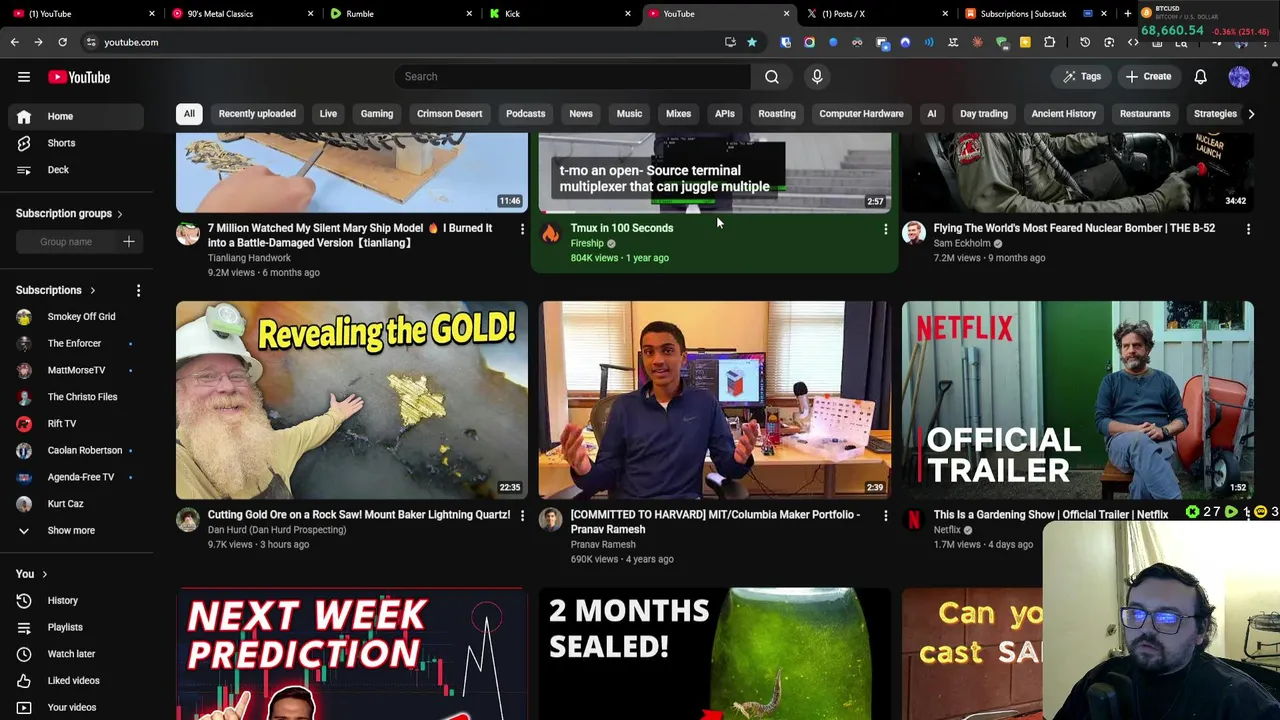
Task: Click the Group name input field
Action: coord(66,241)
